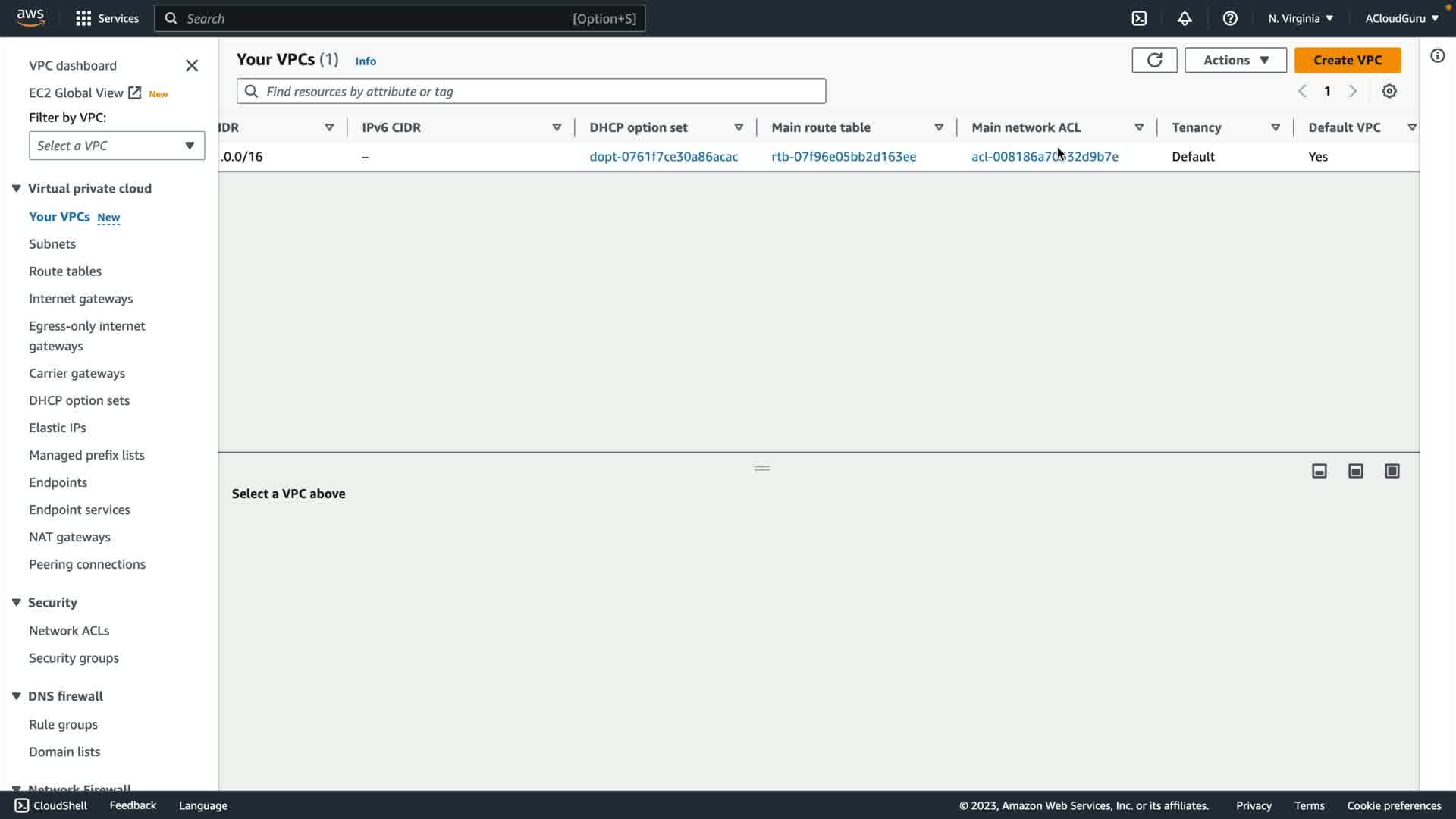This screenshot has width=1456, height=819.
Task: Open table preferences gear icon
Action: coord(1389,91)
